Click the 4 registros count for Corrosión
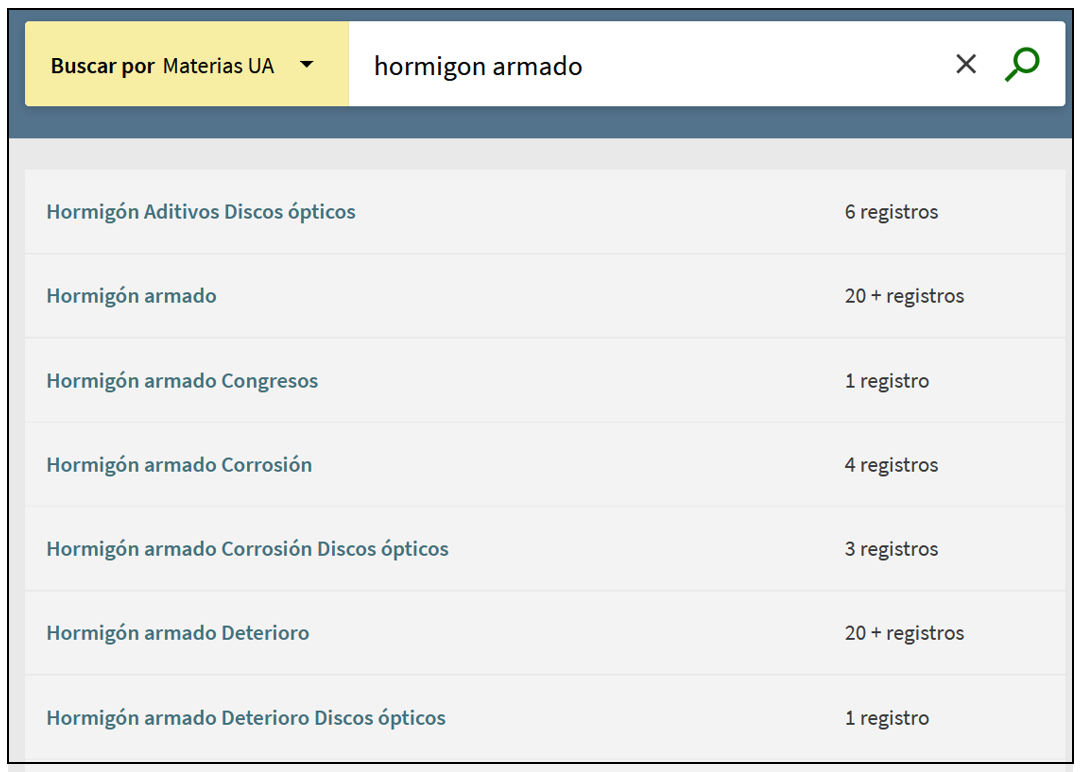This screenshot has height=772, width=1080. pyautogui.click(x=891, y=465)
